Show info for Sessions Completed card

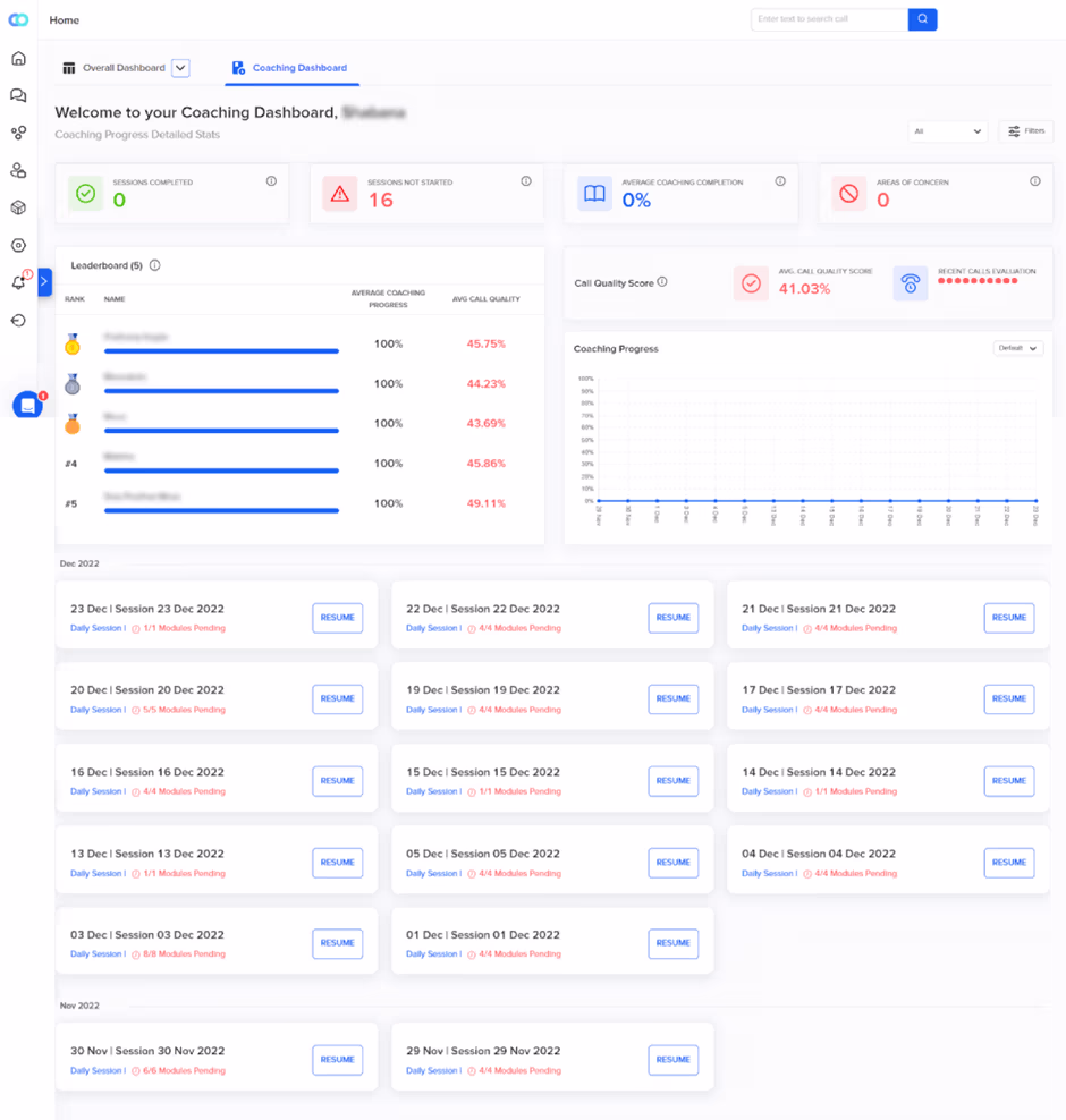click(x=272, y=181)
